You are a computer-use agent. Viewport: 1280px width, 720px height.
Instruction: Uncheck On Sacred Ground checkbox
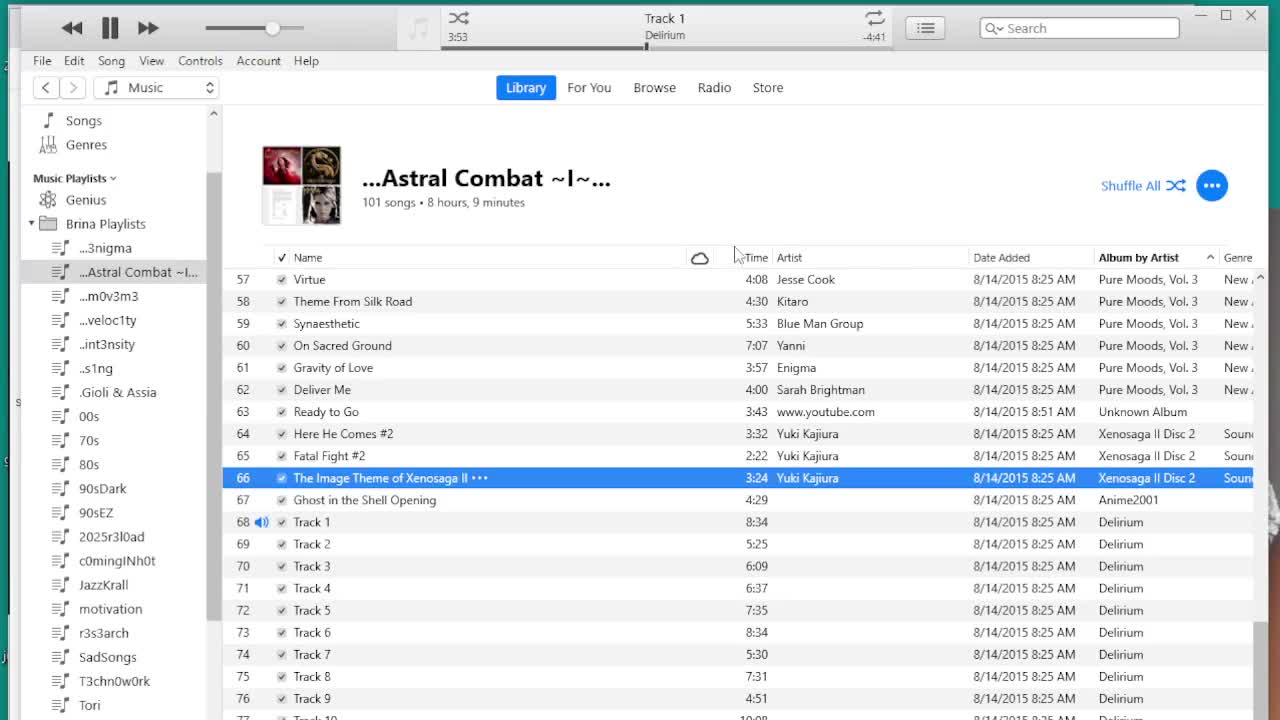point(282,346)
